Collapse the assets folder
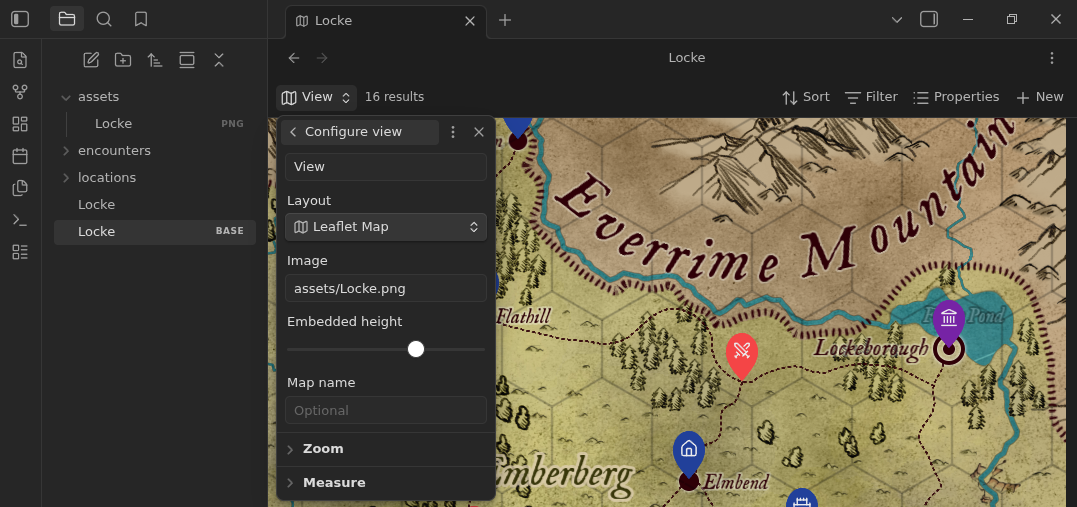 [155, 97]
